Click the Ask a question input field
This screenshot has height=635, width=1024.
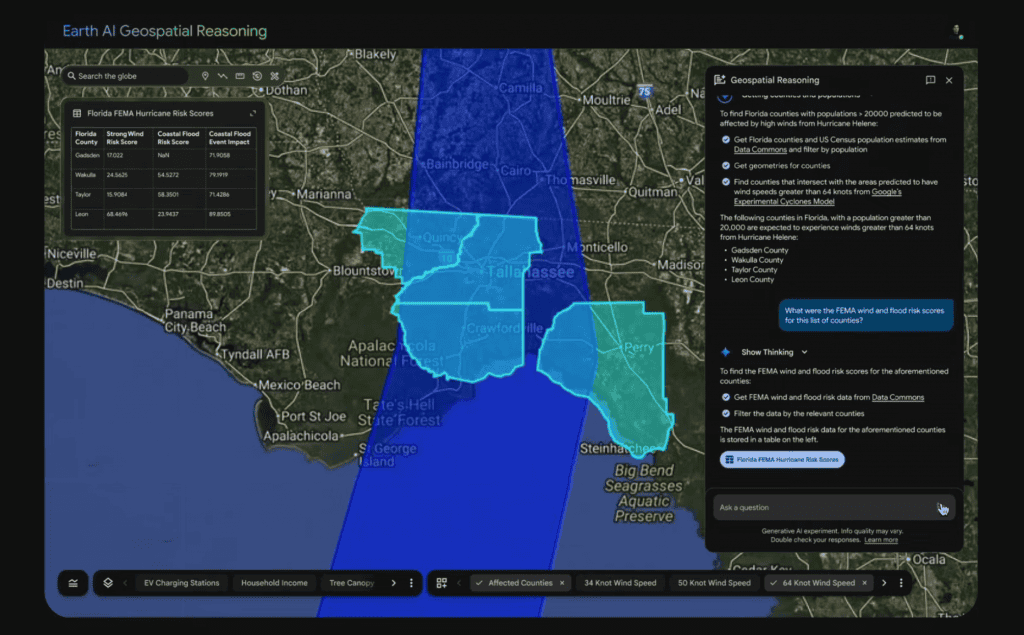(820, 507)
